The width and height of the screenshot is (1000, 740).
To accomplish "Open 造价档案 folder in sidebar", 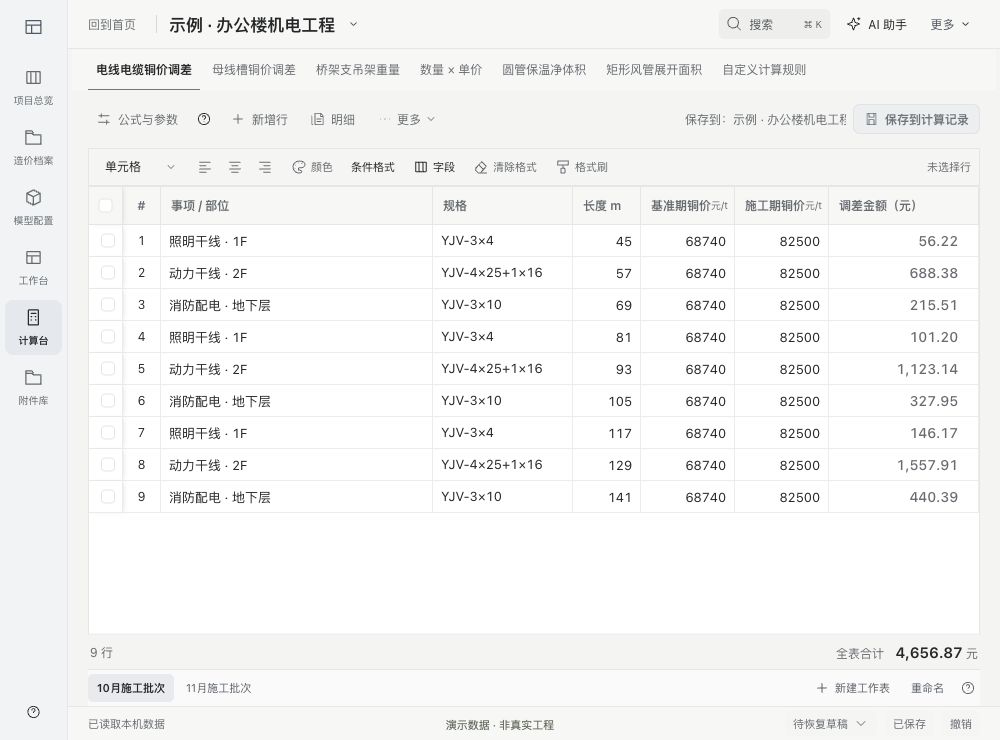I will pyautogui.click(x=33, y=147).
